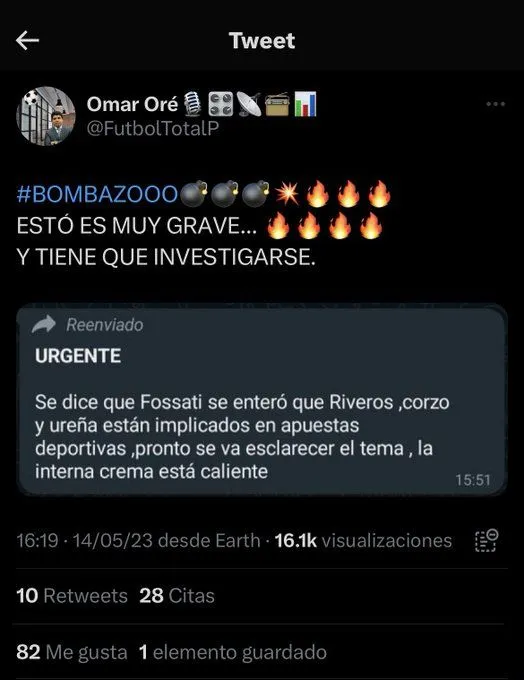Tap the Reenviado forward arrow icon
Viewport: 524px width, 680px height.
click(44, 324)
